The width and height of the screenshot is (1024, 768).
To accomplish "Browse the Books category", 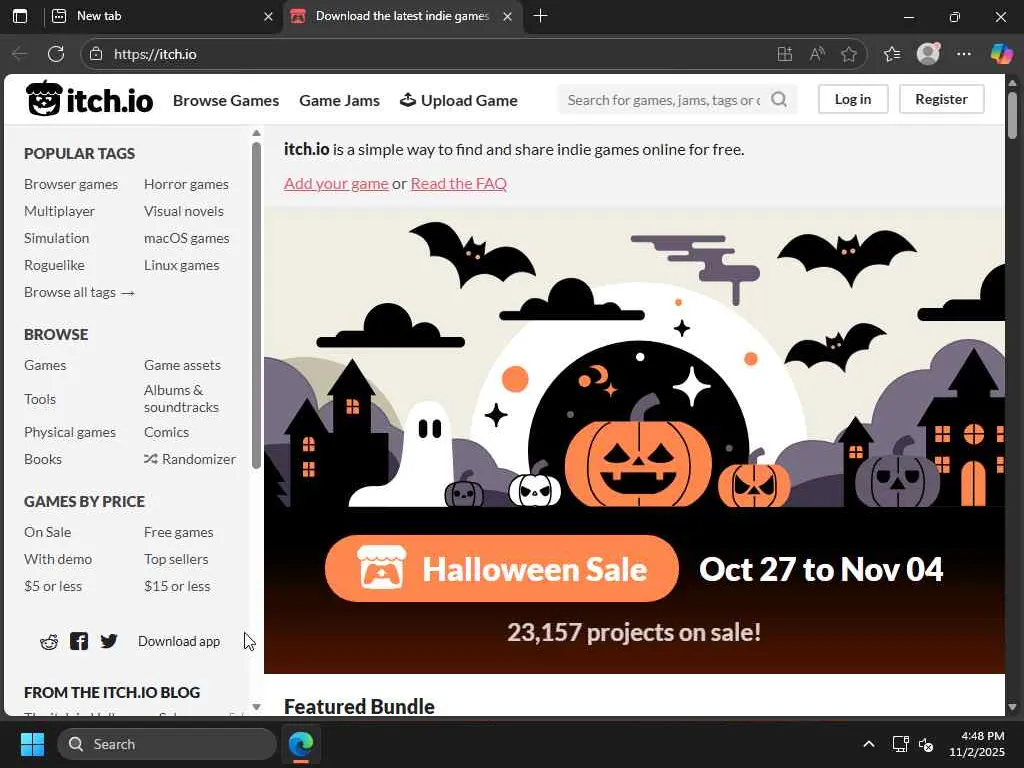I will (43, 459).
